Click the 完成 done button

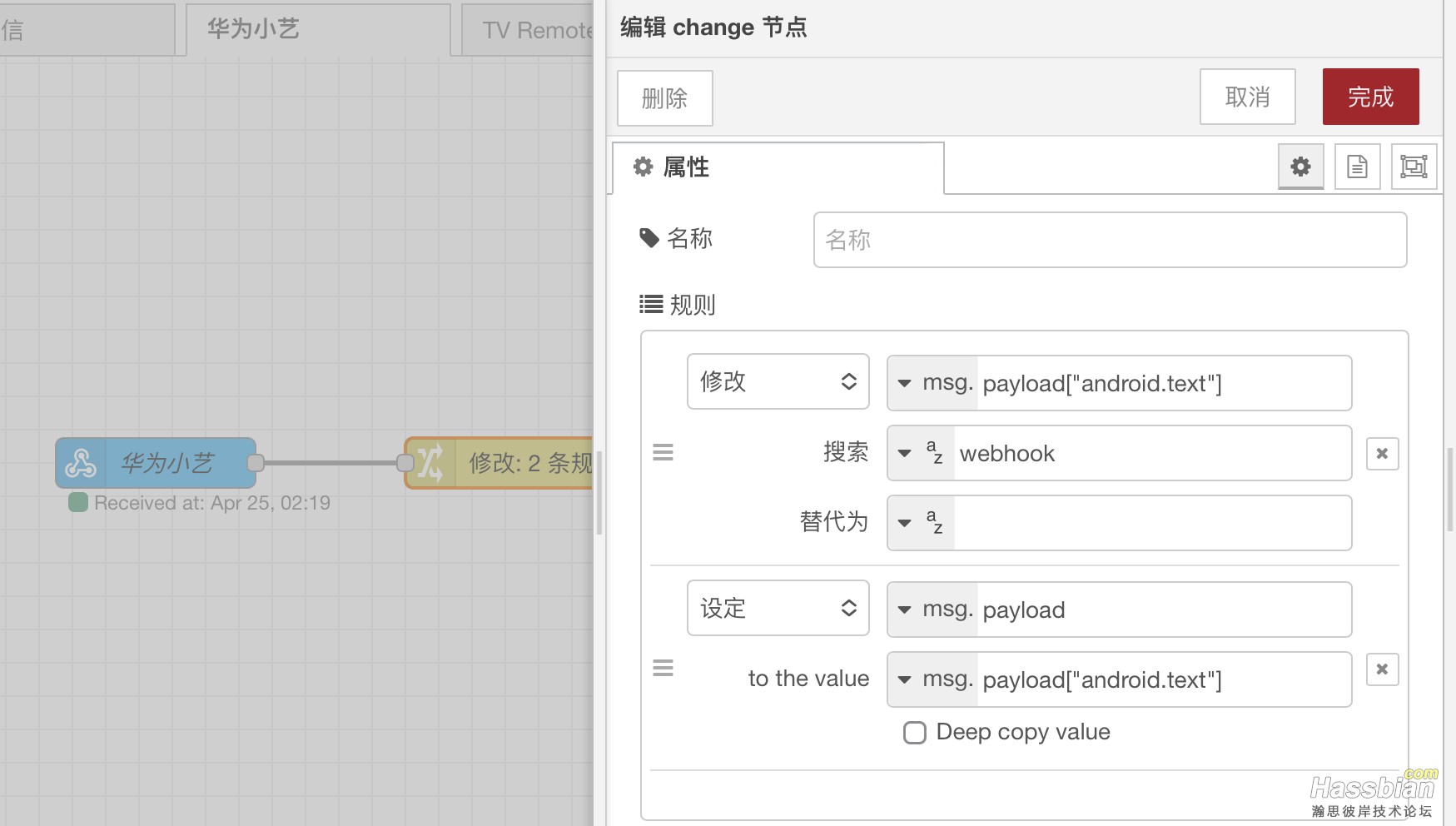point(1370,97)
